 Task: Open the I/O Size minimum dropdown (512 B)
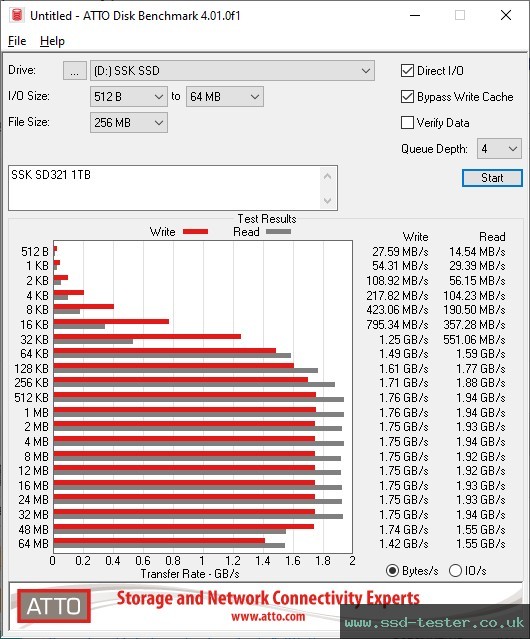[x=129, y=97]
